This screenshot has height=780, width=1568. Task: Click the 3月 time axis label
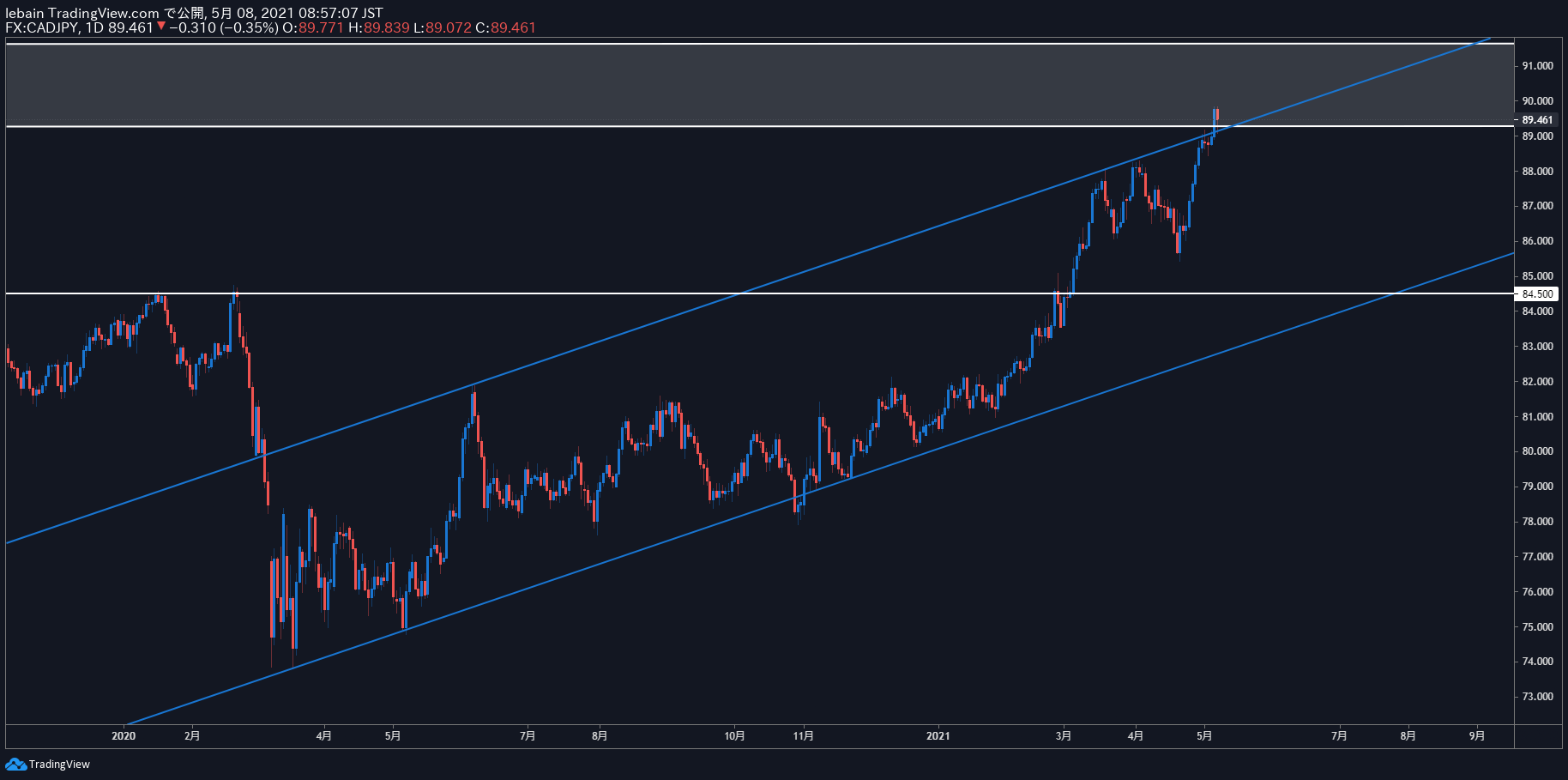(x=1064, y=735)
